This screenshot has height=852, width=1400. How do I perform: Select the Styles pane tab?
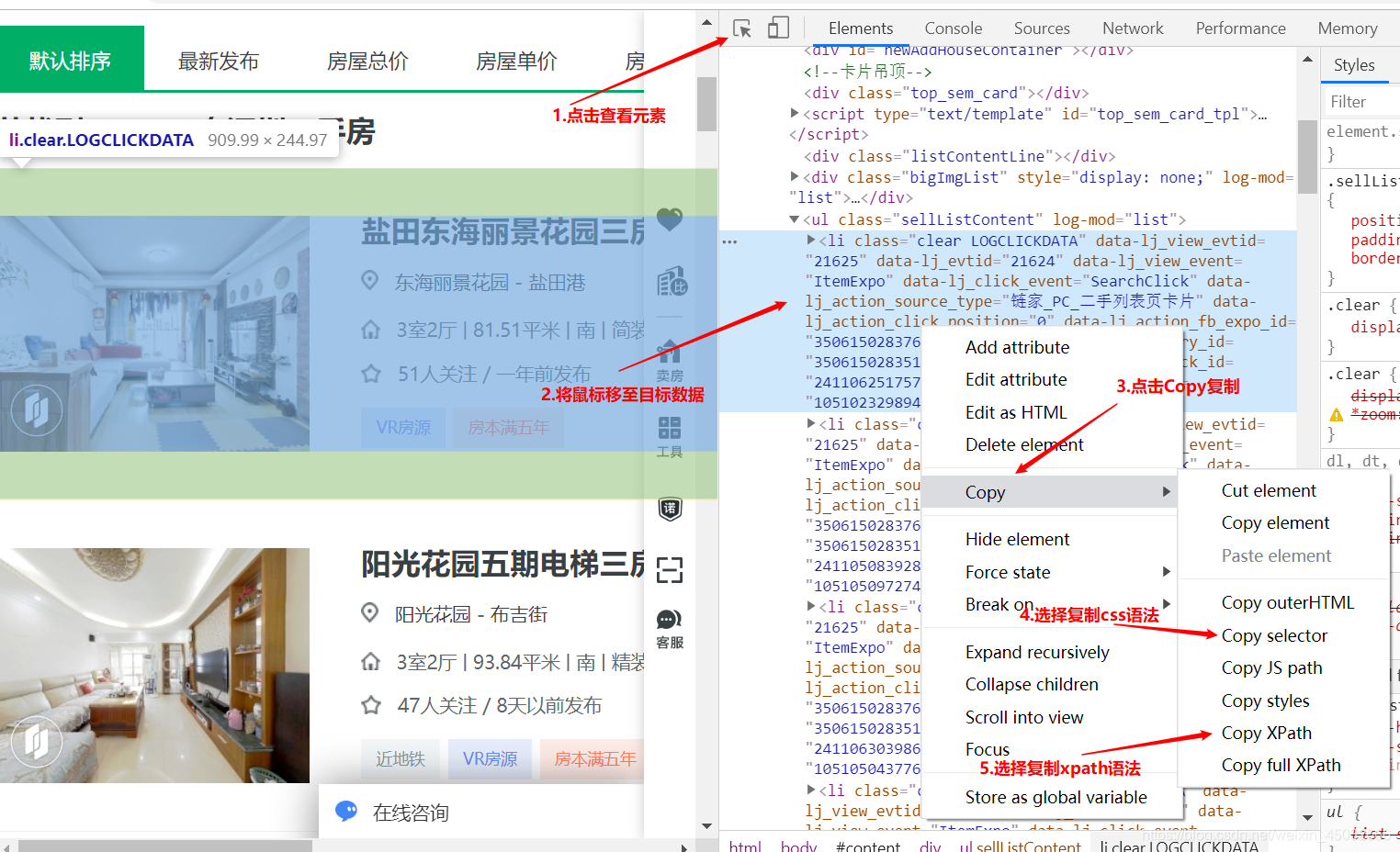tap(1354, 65)
